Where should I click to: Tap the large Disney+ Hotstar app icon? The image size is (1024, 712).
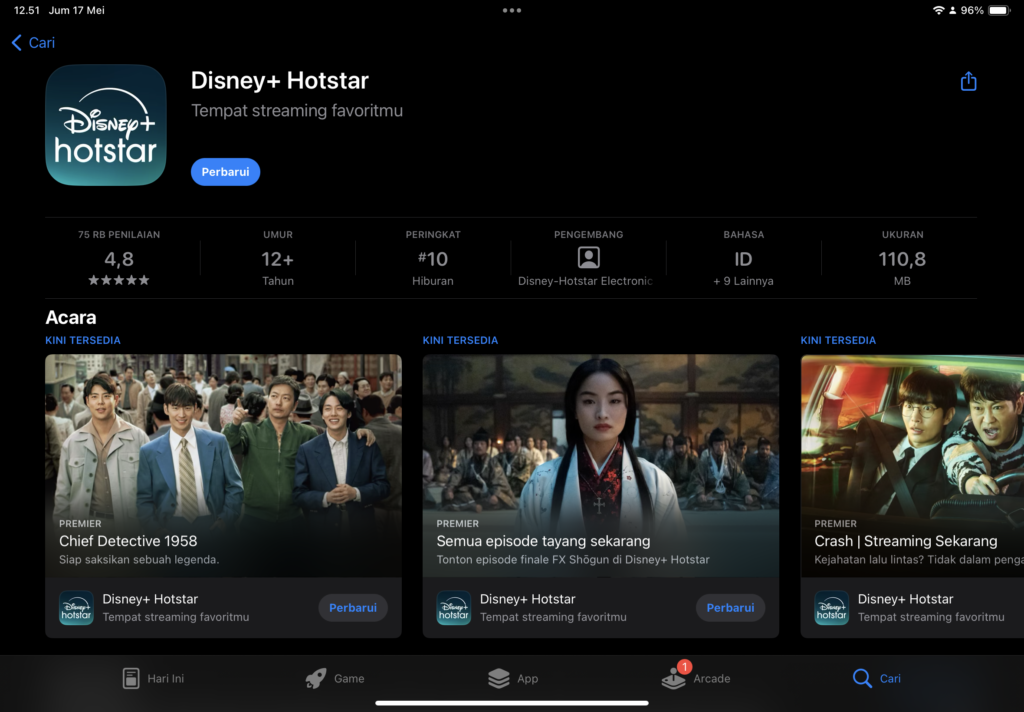(106, 125)
